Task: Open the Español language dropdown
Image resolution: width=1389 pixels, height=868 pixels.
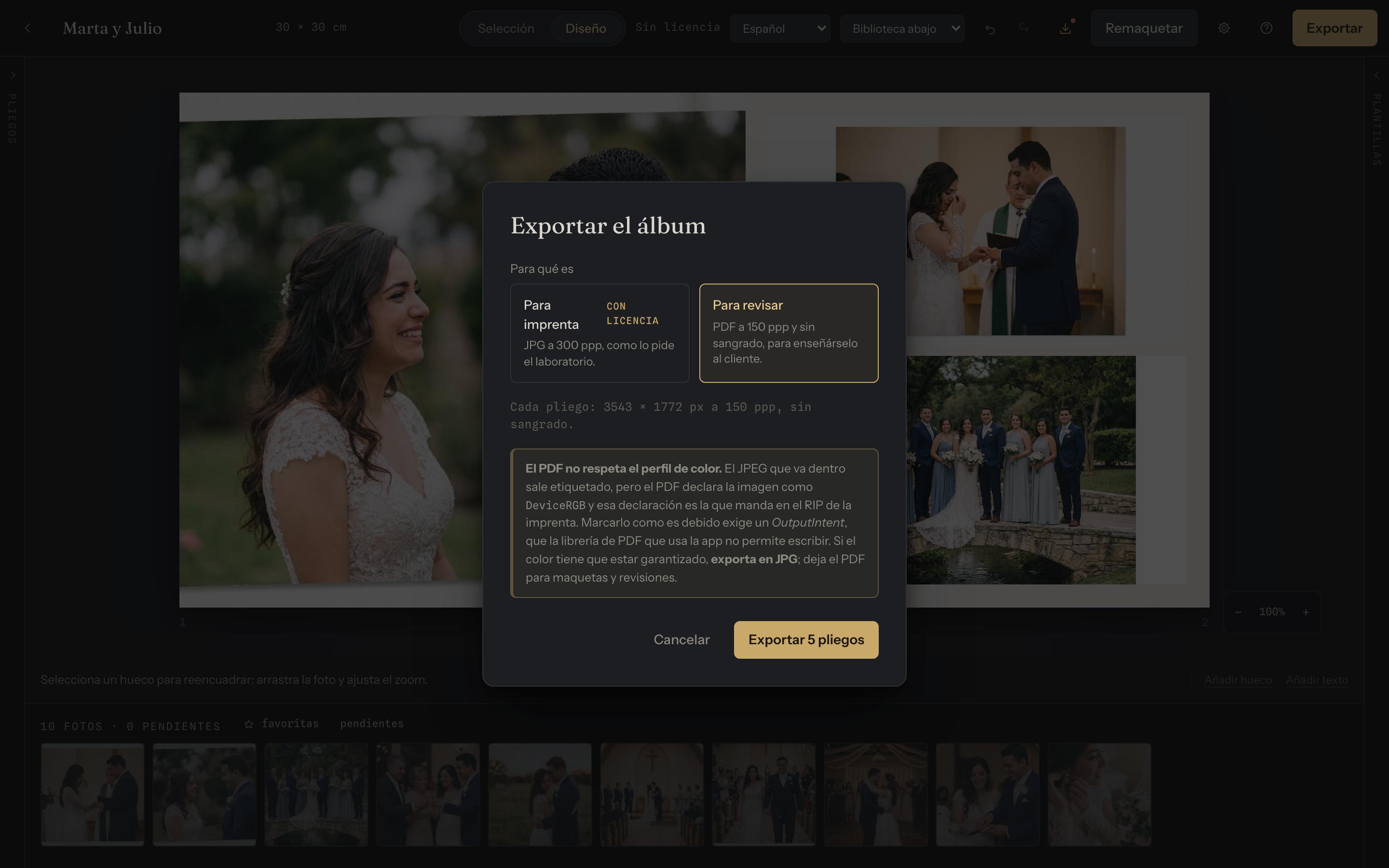Action: [780, 28]
